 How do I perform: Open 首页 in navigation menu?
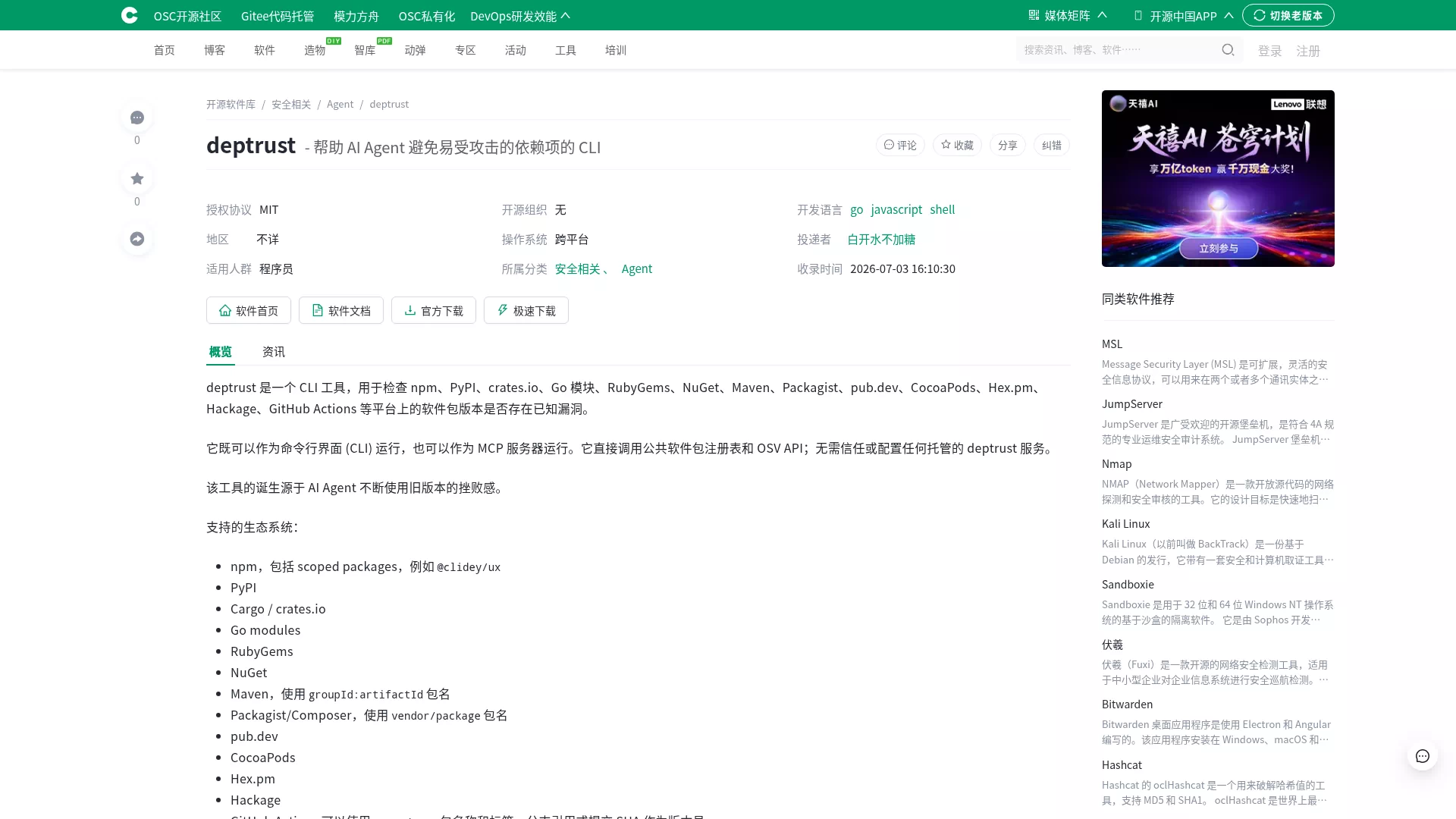tap(165, 50)
